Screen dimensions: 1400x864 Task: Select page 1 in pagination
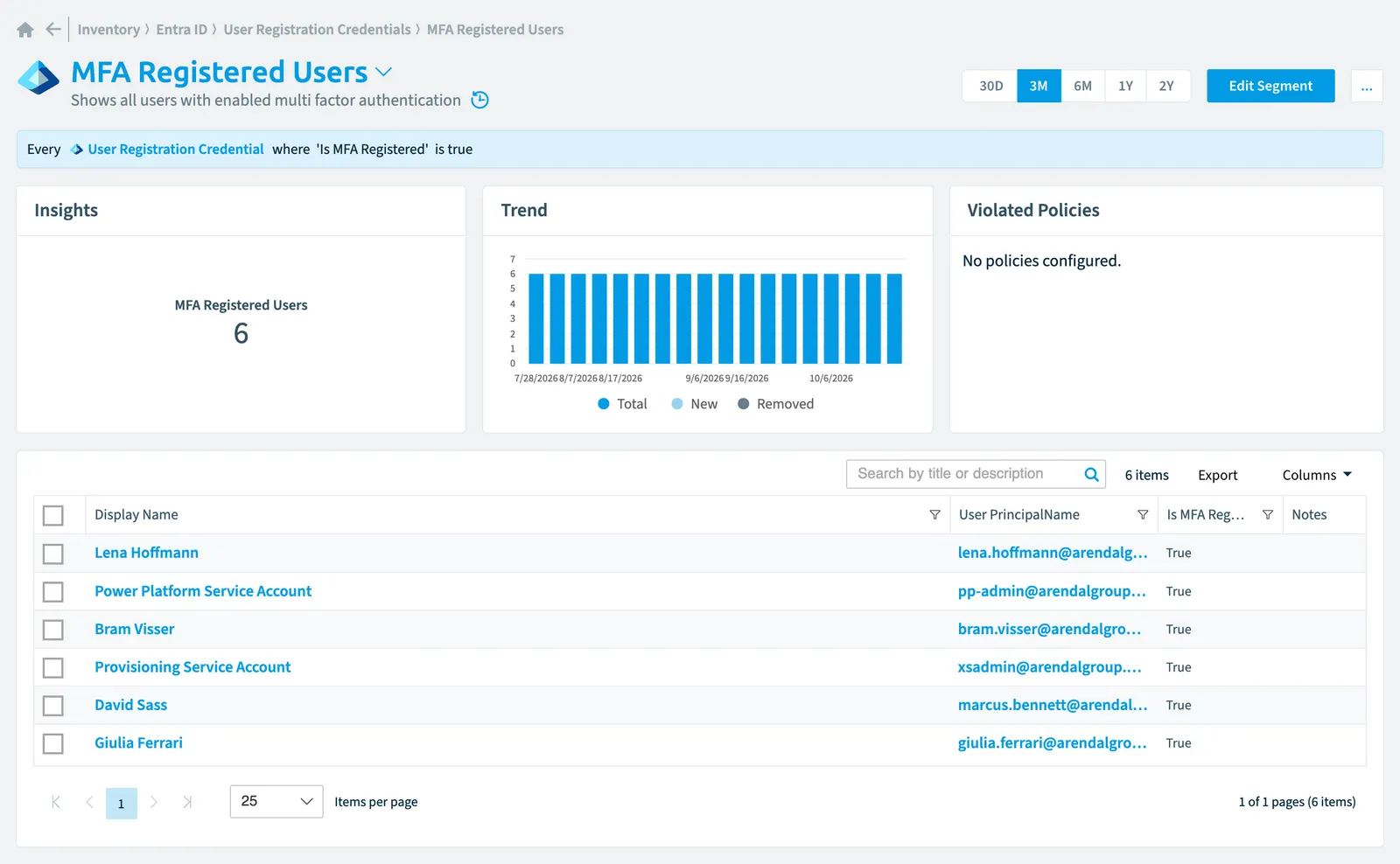point(122,803)
